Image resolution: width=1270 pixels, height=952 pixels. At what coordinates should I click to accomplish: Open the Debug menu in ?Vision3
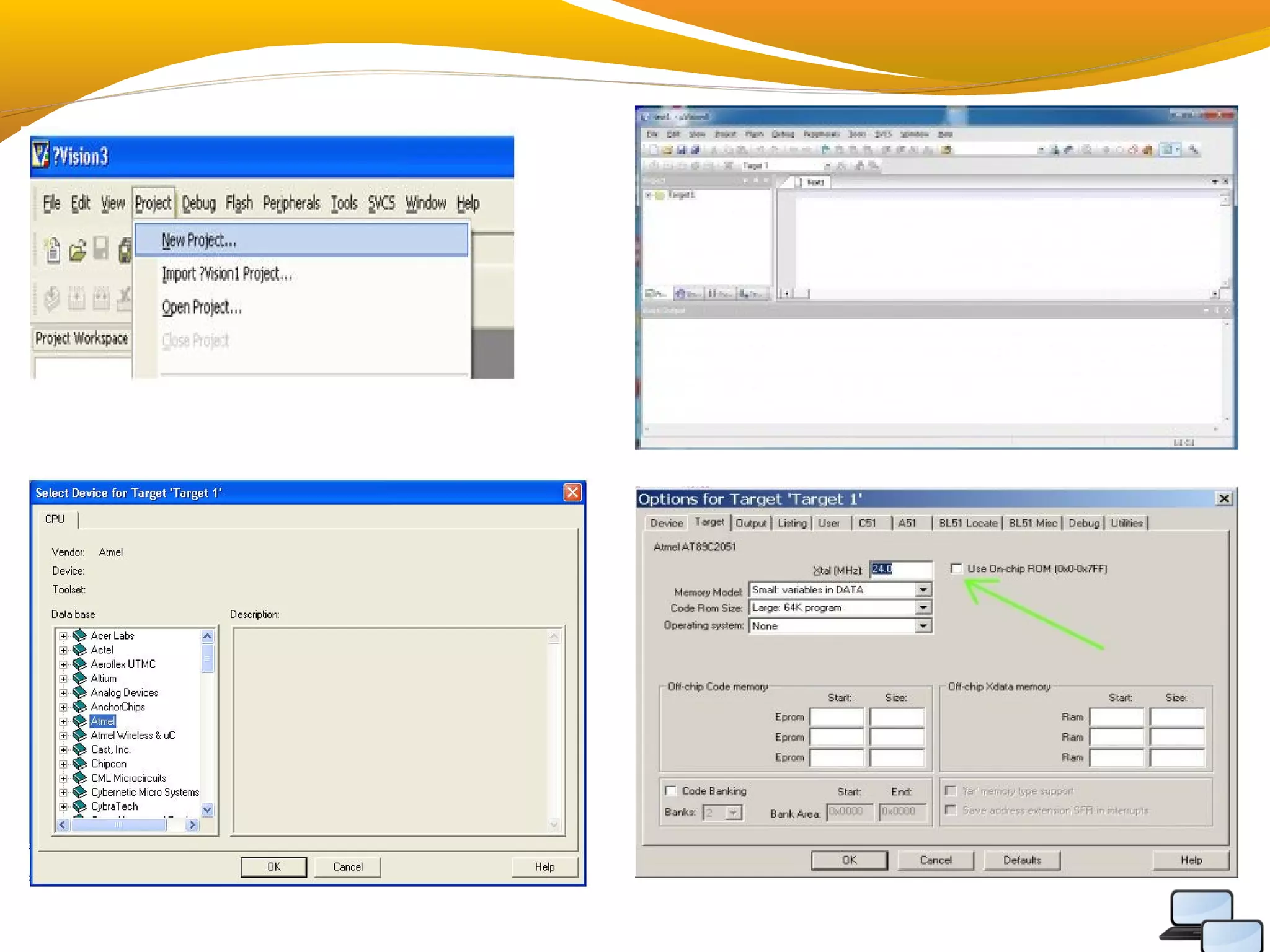pyautogui.click(x=198, y=203)
